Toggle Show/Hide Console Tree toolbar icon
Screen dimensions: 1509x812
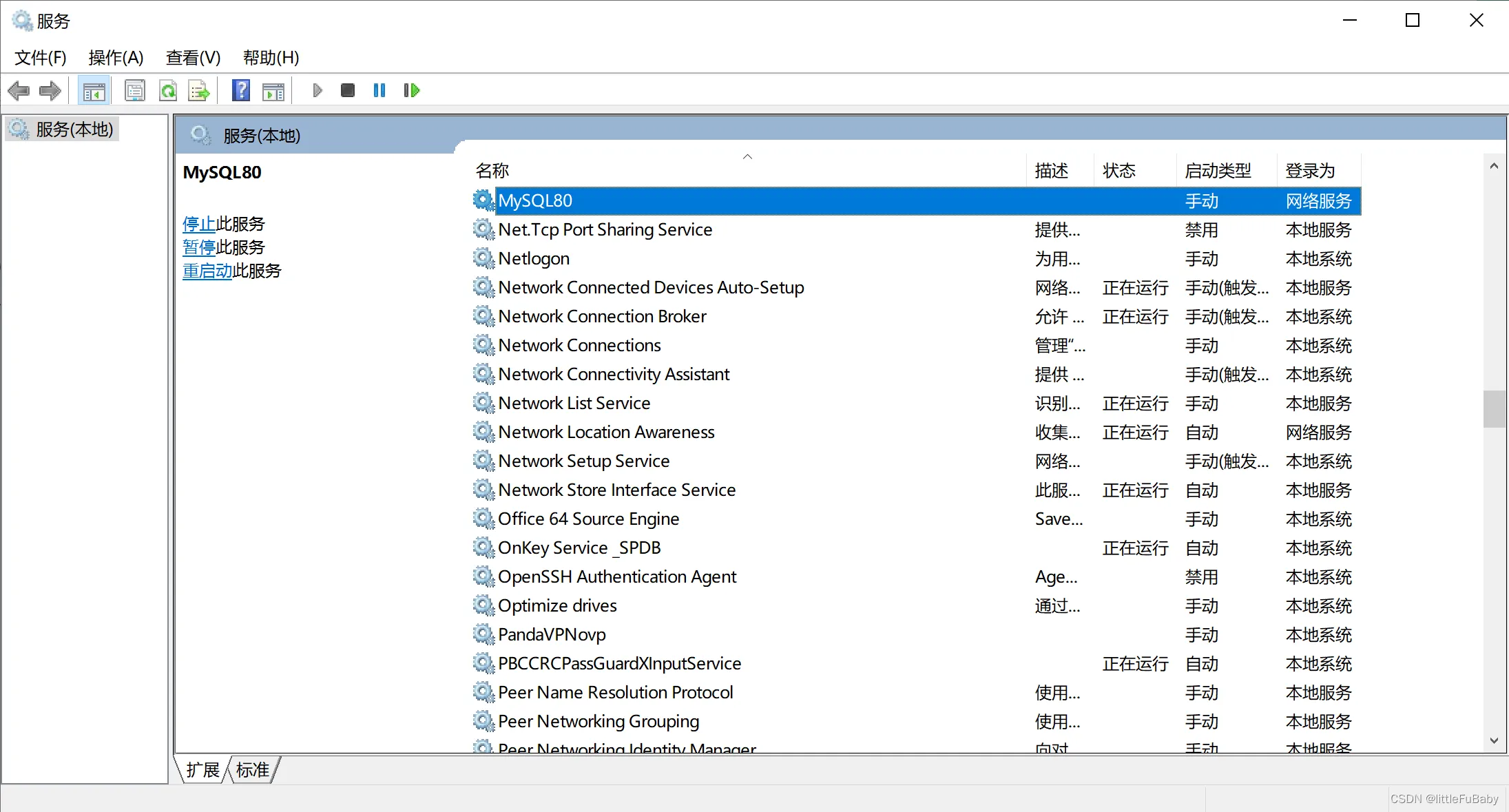click(x=94, y=90)
